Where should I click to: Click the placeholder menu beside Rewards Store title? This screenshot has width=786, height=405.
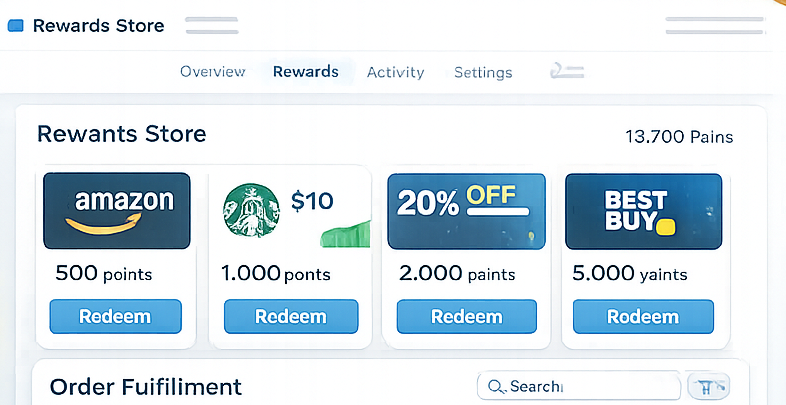coord(212,26)
